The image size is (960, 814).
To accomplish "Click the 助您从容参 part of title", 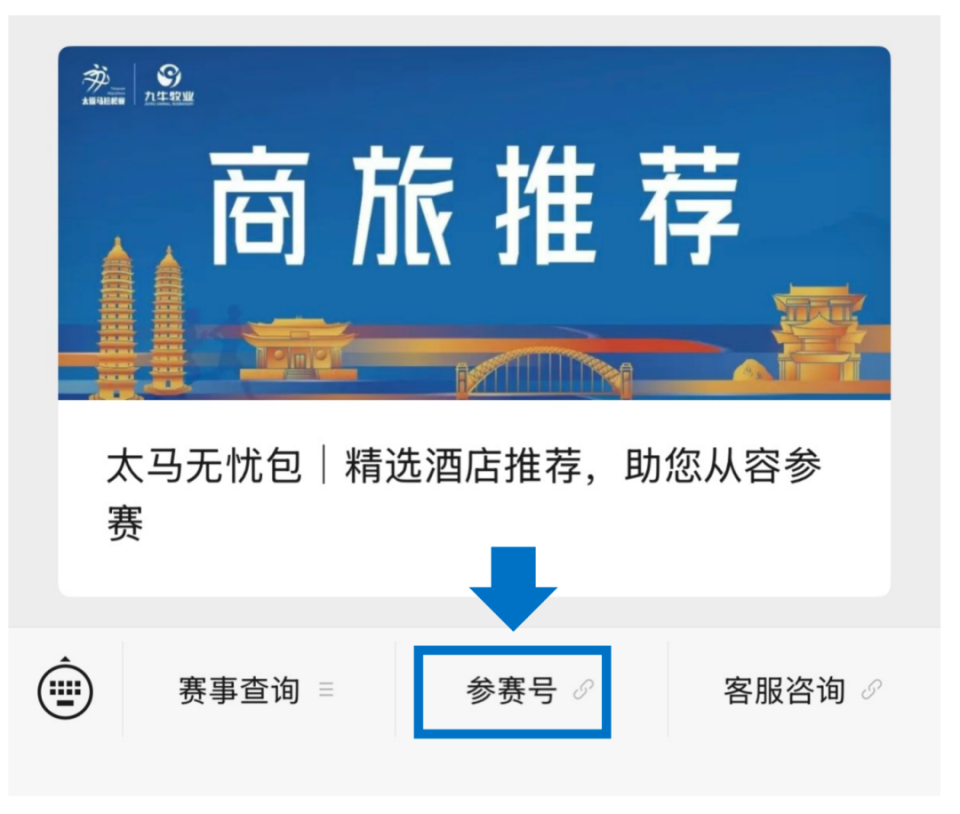I will 722,466.
